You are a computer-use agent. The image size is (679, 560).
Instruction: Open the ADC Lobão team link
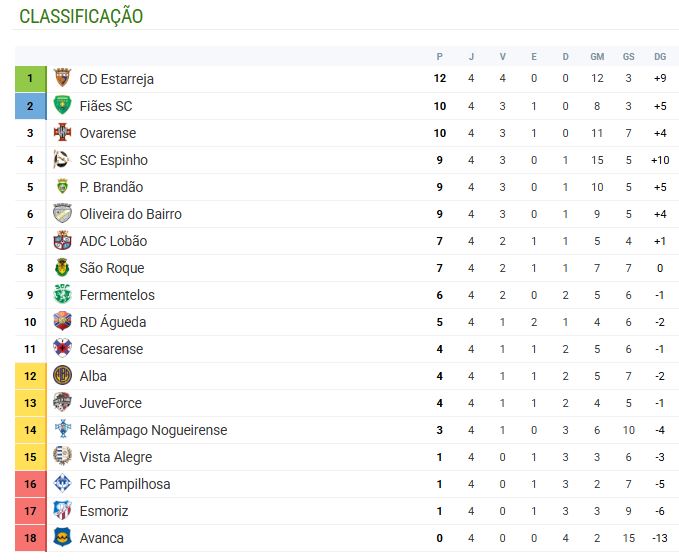pyautogui.click(x=112, y=241)
